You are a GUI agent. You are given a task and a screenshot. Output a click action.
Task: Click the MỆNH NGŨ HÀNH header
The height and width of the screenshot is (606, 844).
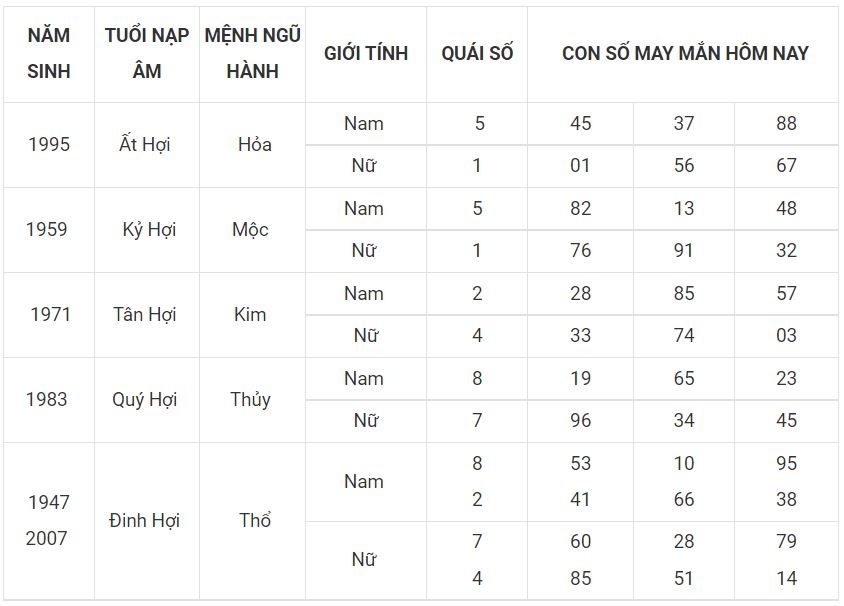(252, 53)
